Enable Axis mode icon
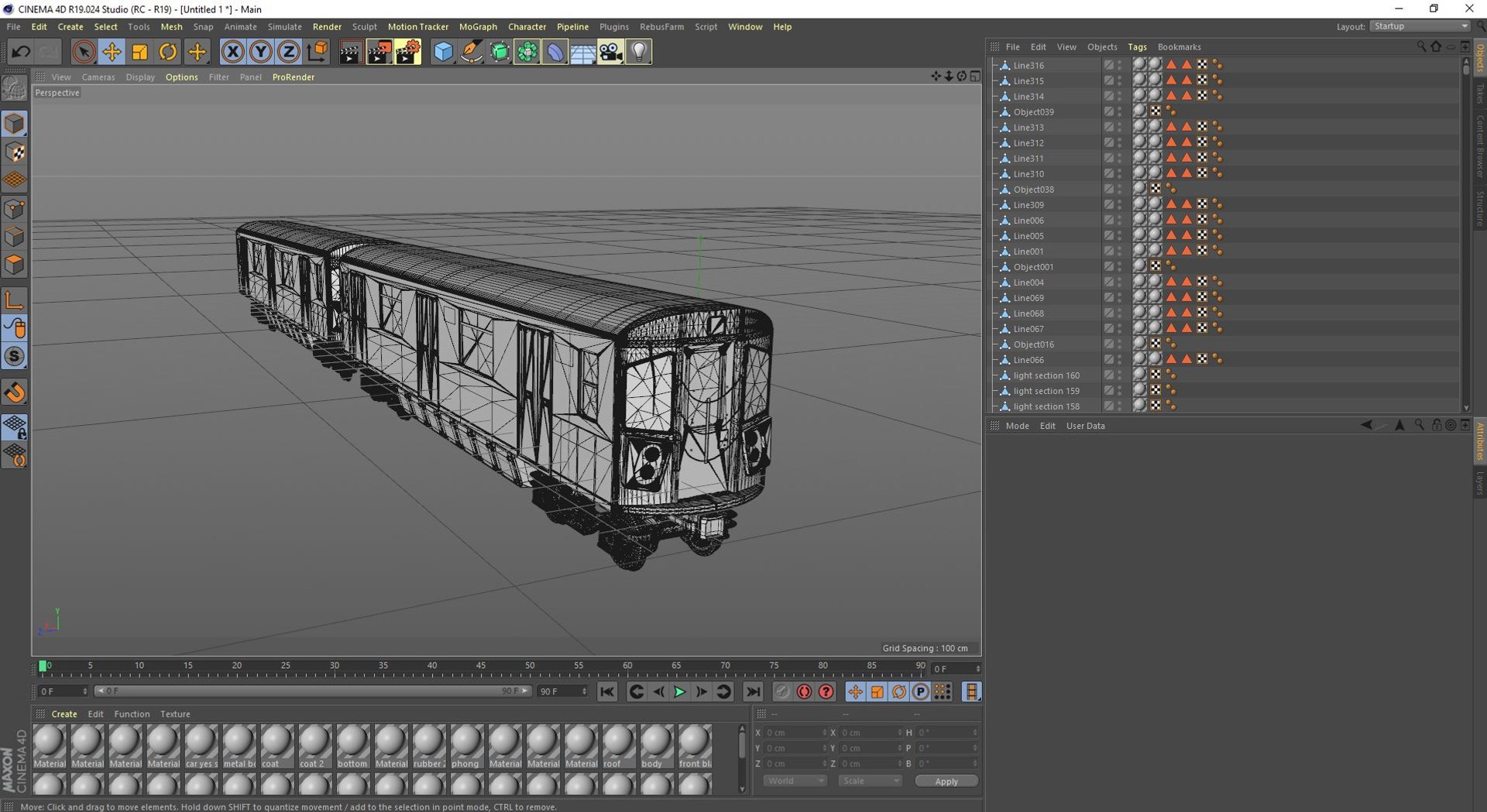Viewport: 1487px width, 812px height. (15, 300)
